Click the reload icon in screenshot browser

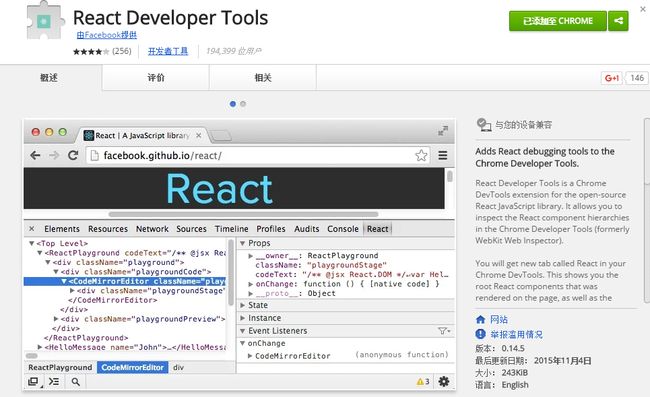[73, 155]
